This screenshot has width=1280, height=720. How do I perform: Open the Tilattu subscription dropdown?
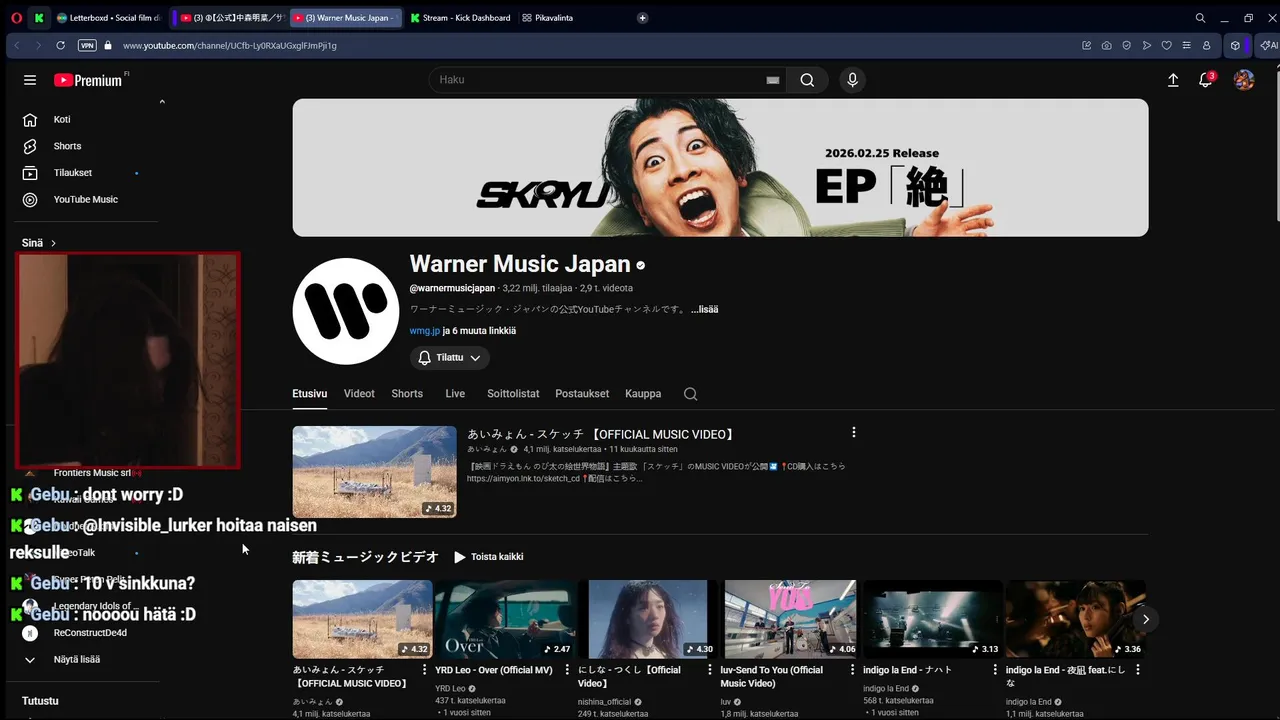[x=449, y=358]
